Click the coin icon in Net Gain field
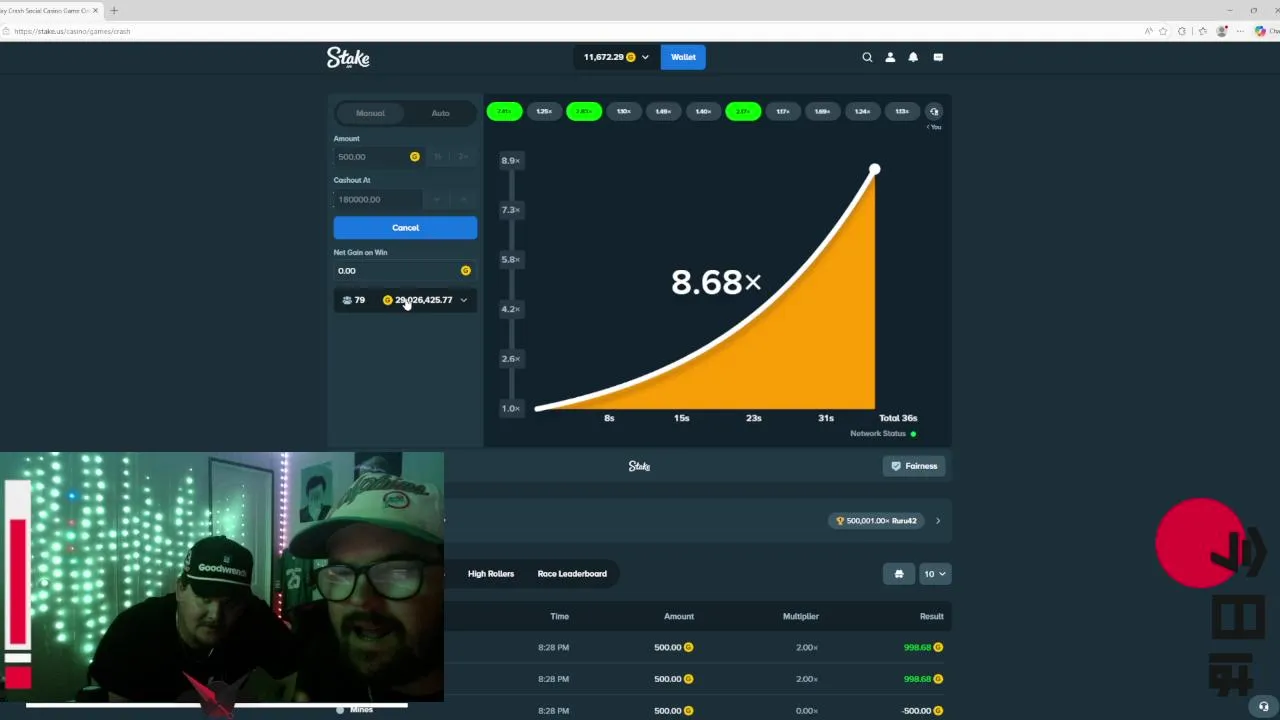Image resolution: width=1280 pixels, height=720 pixels. click(x=465, y=271)
